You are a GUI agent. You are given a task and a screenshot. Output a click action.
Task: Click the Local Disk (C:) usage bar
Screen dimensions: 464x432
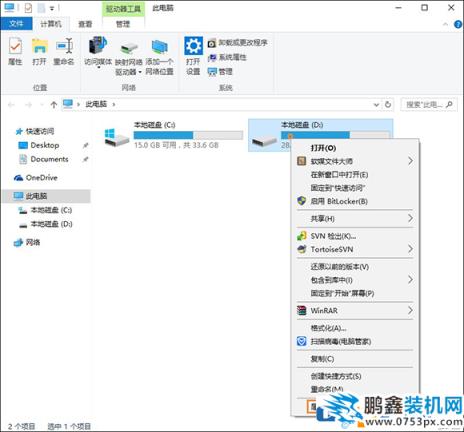pos(188,135)
